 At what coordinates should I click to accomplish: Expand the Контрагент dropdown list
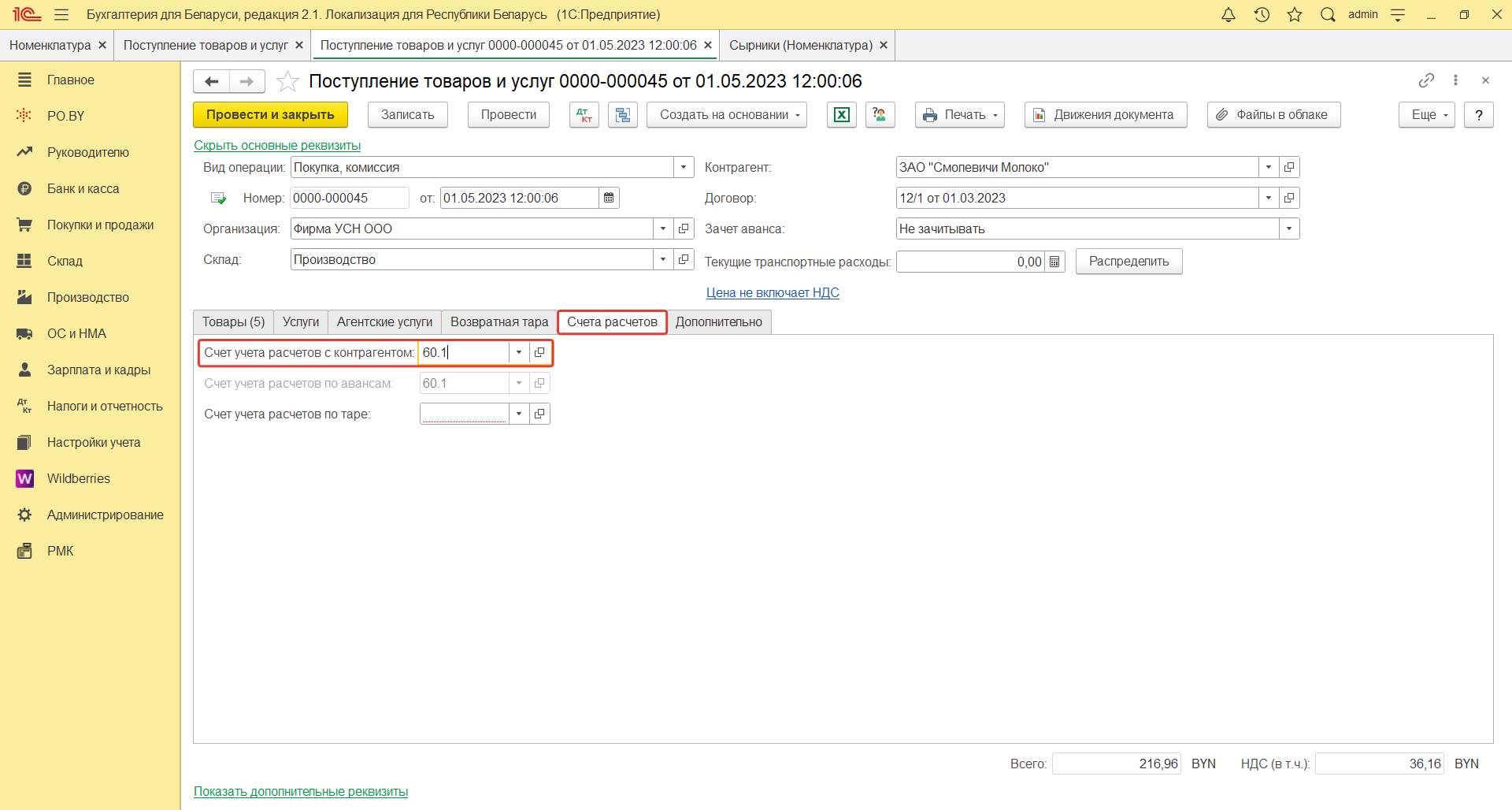(x=1268, y=167)
